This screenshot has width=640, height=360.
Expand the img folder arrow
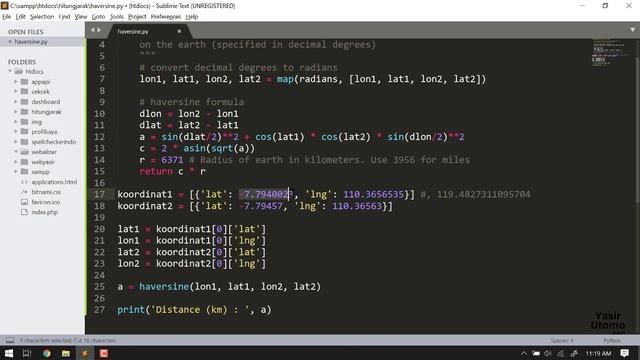tap(16, 122)
